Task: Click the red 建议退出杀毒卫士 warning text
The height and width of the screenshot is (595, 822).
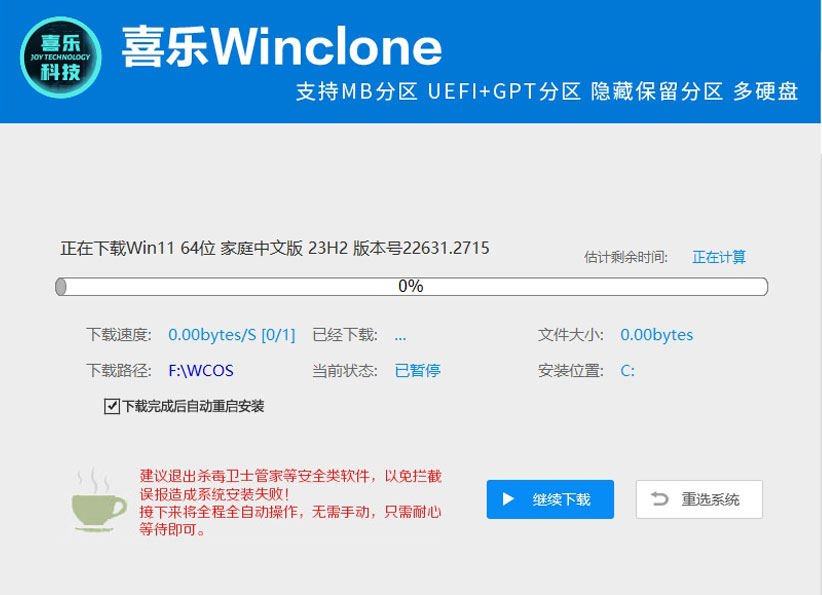Action: point(290,502)
